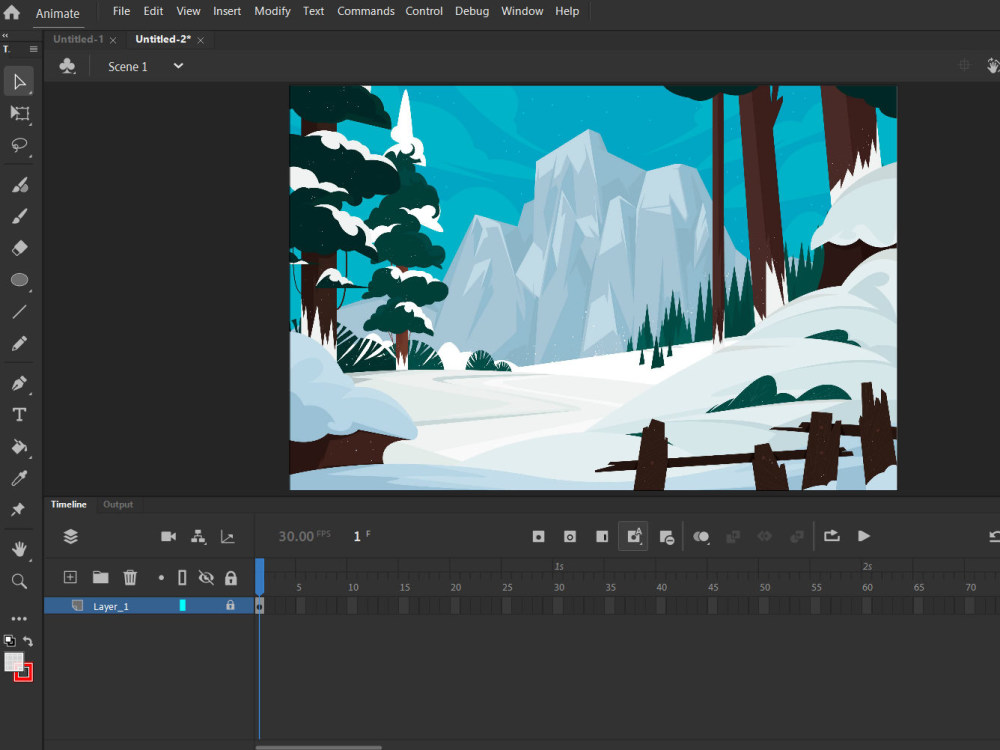Select the Selection arrow tool
1000x750 pixels.
pos(19,82)
